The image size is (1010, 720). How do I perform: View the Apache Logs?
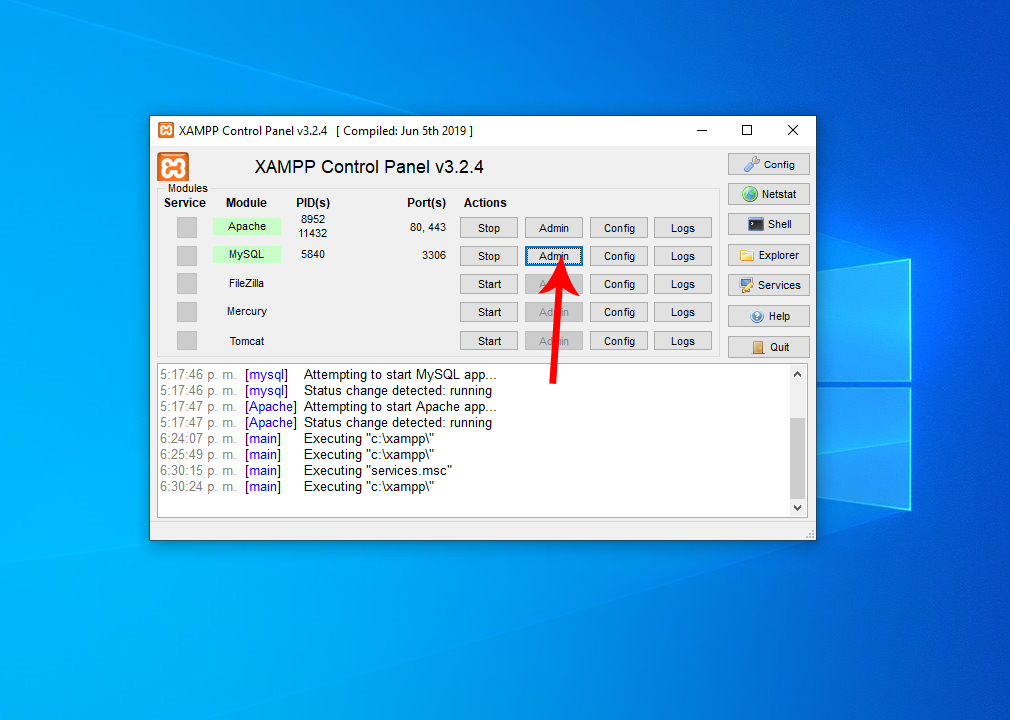[x=683, y=228]
